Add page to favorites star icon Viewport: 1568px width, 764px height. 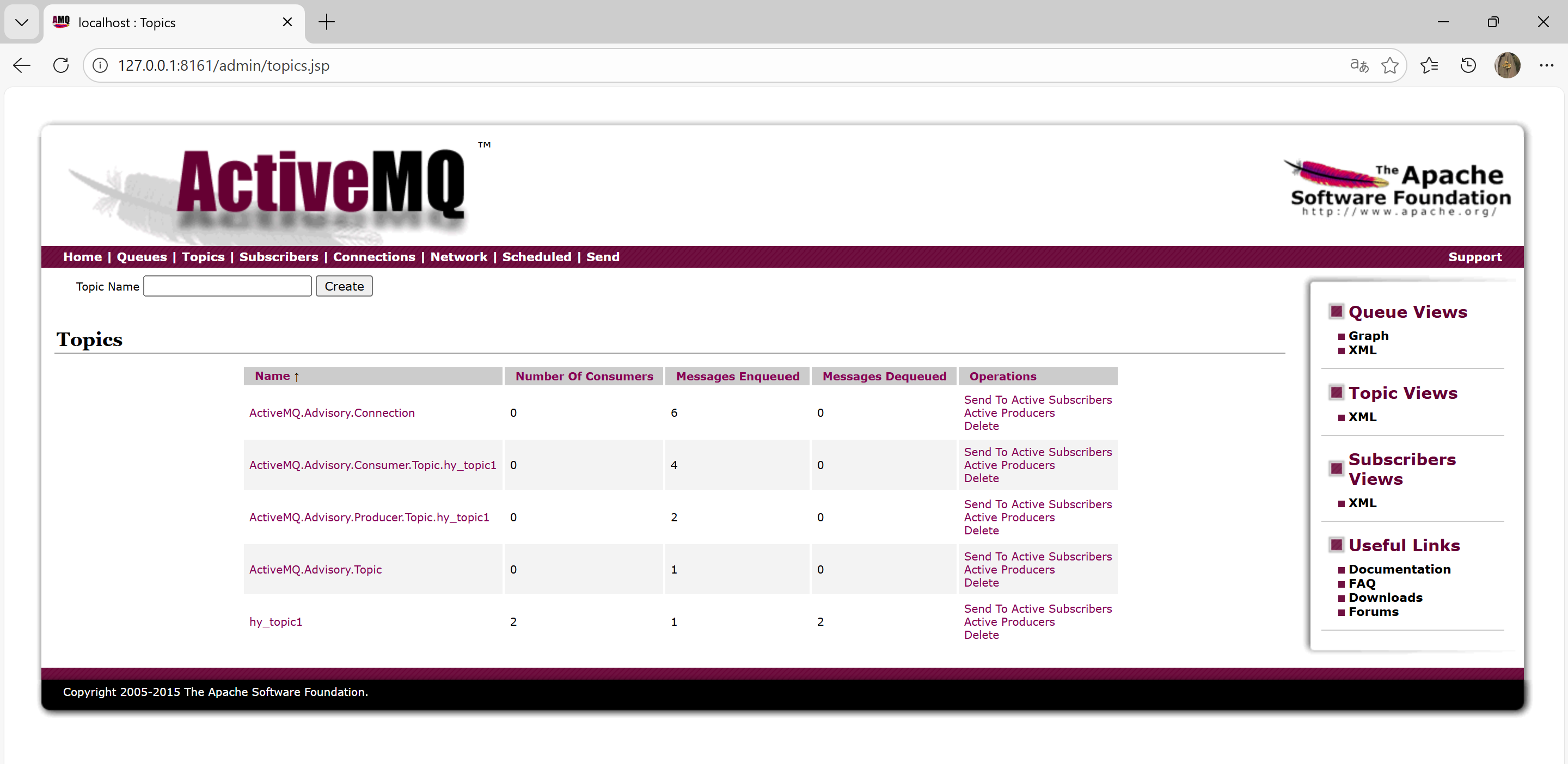[1389, 65]
